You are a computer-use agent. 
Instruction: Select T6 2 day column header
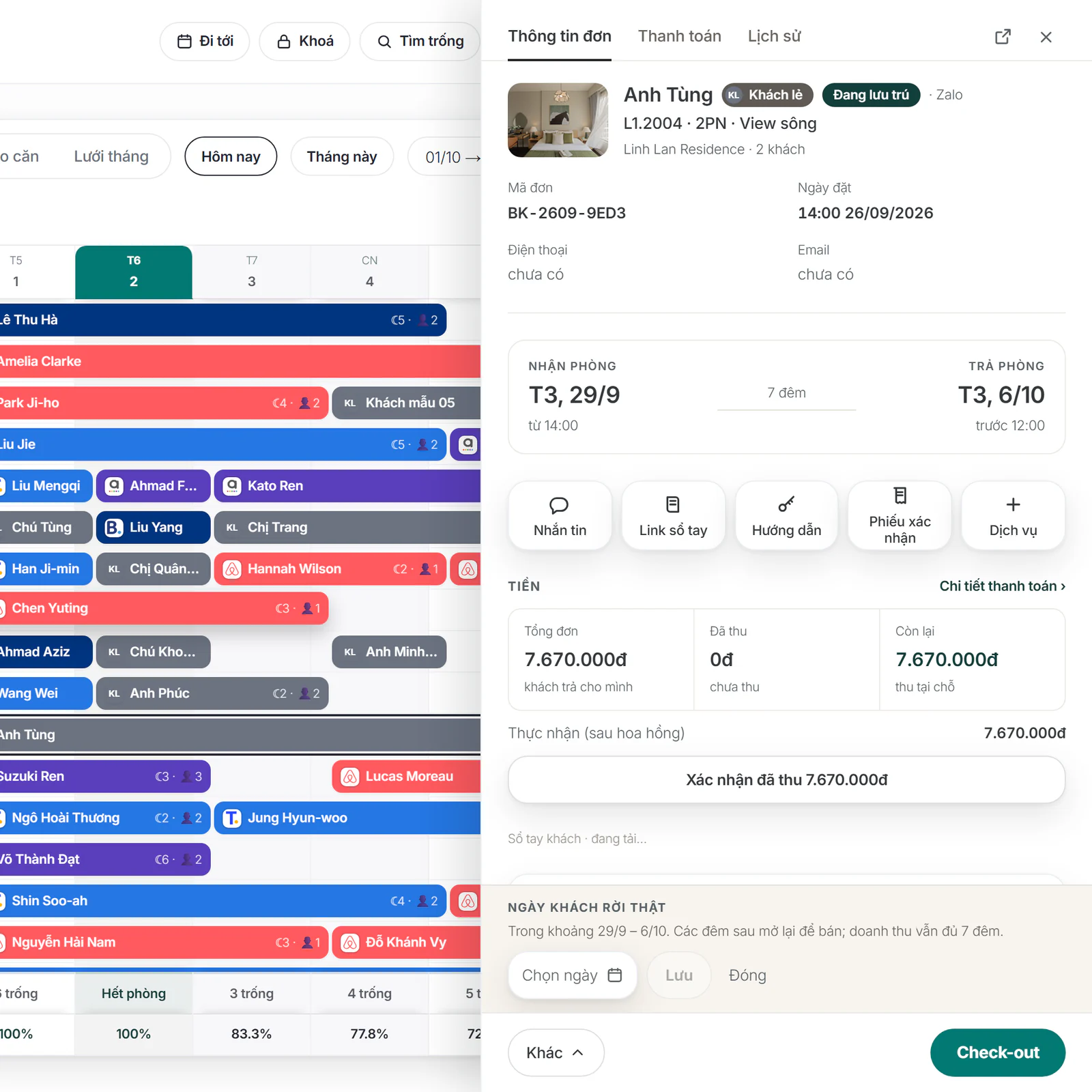point(134,272)
